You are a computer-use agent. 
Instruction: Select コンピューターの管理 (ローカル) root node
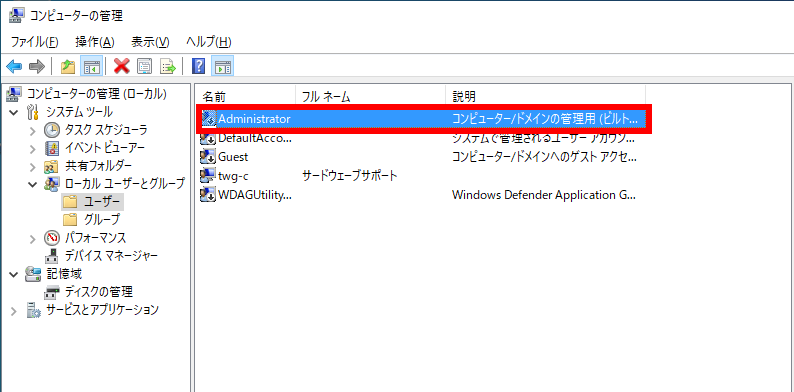tap(96, 94)
